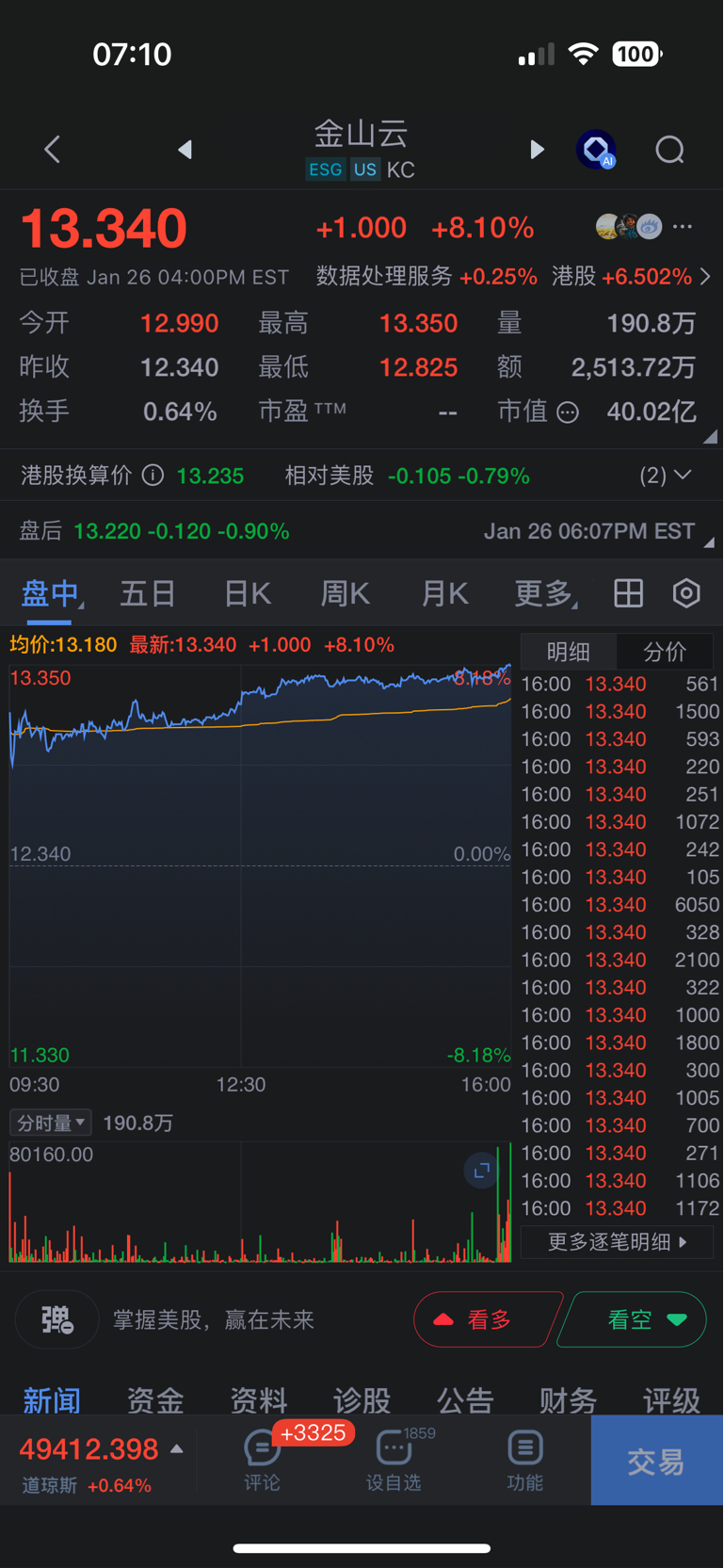724x1568 pixels.
Task: Tap the +3325 comment count badge
Action: (x=314, y=1433)
